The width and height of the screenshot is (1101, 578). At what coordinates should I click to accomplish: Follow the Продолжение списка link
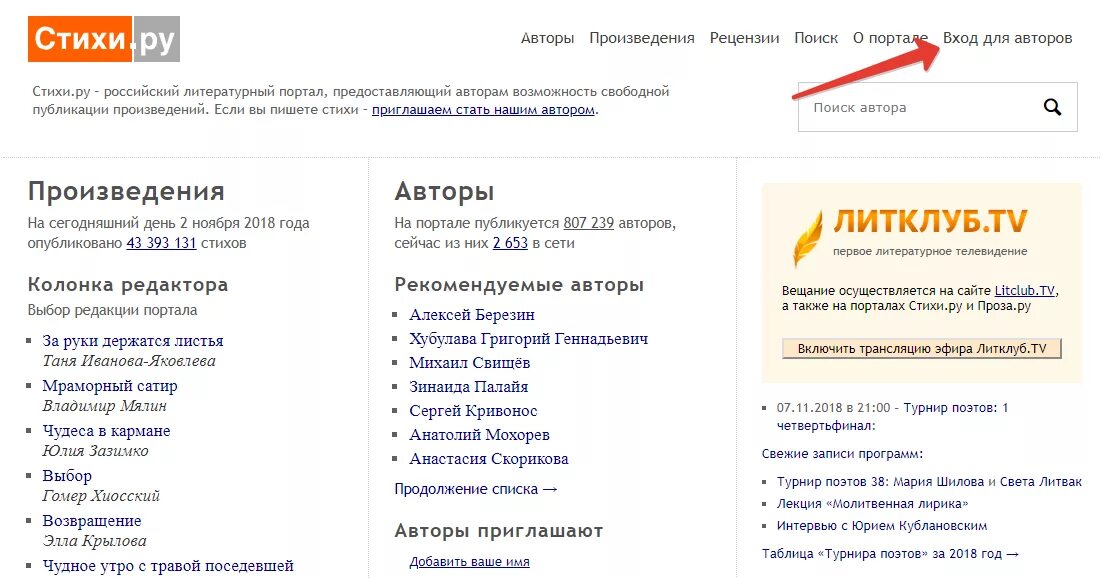(475, 489)
